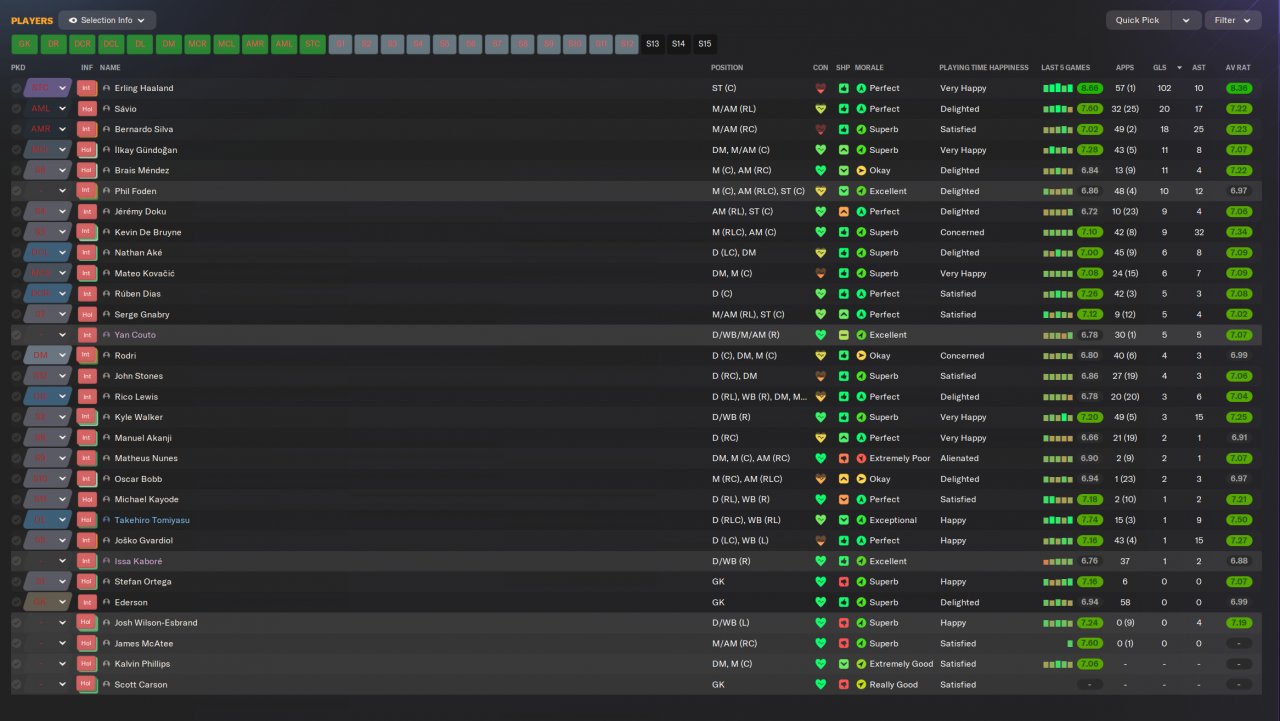
Task: Click Kevin De Bruyne's condition heart icon
Action: click(821, 232)
